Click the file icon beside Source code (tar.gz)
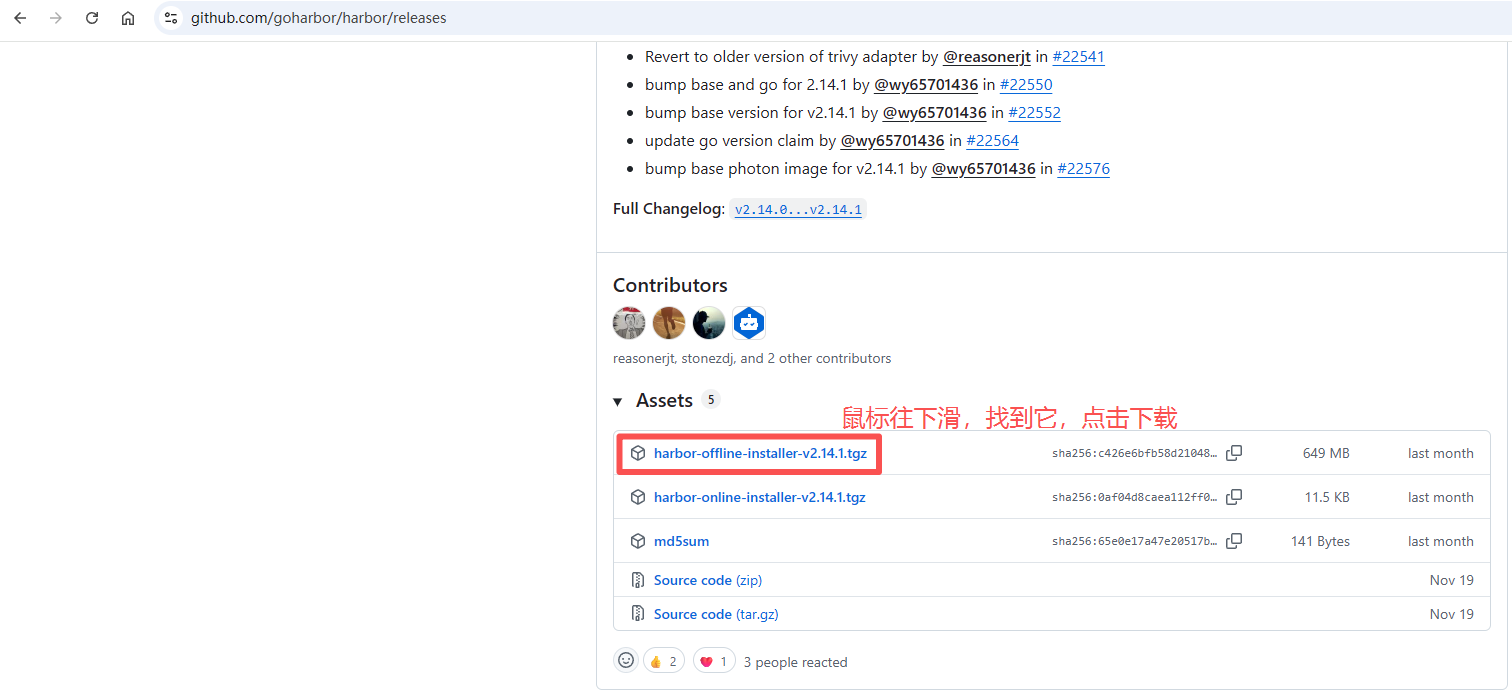Image resolution: width=1512 pixels, height=693 pixels. 638,614
